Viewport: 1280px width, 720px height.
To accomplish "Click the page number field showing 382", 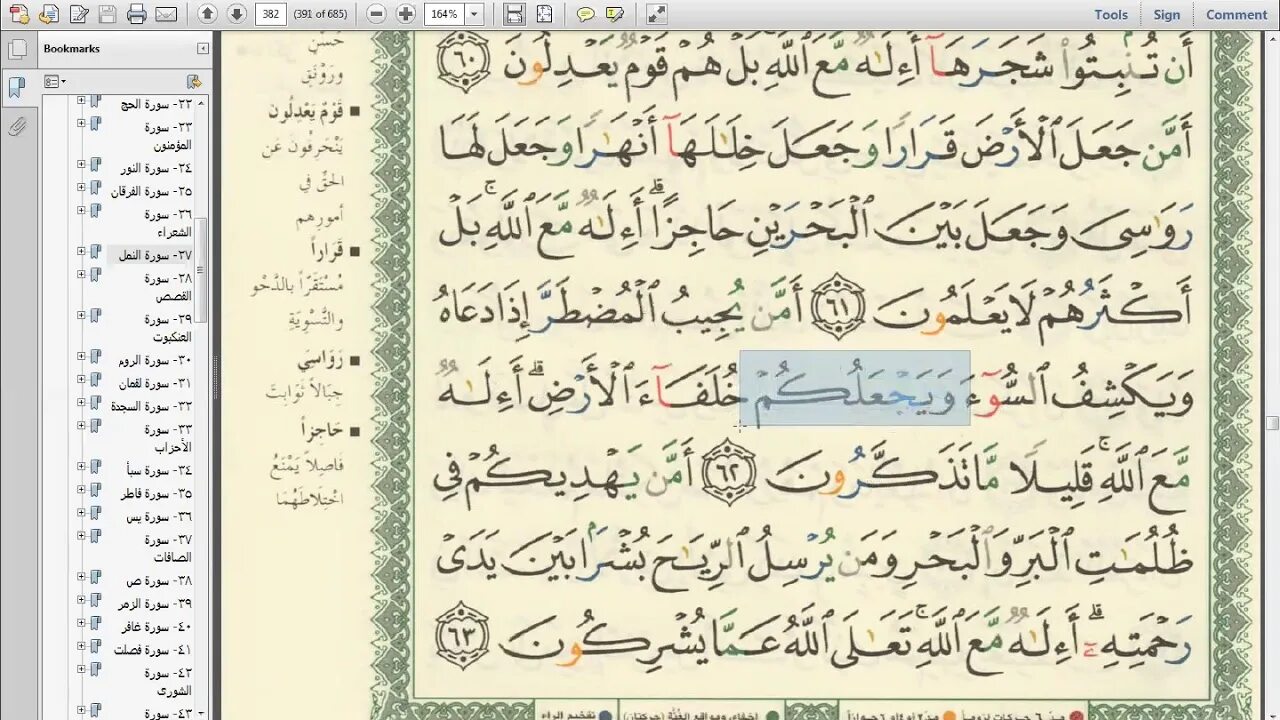I will [270, 14].
